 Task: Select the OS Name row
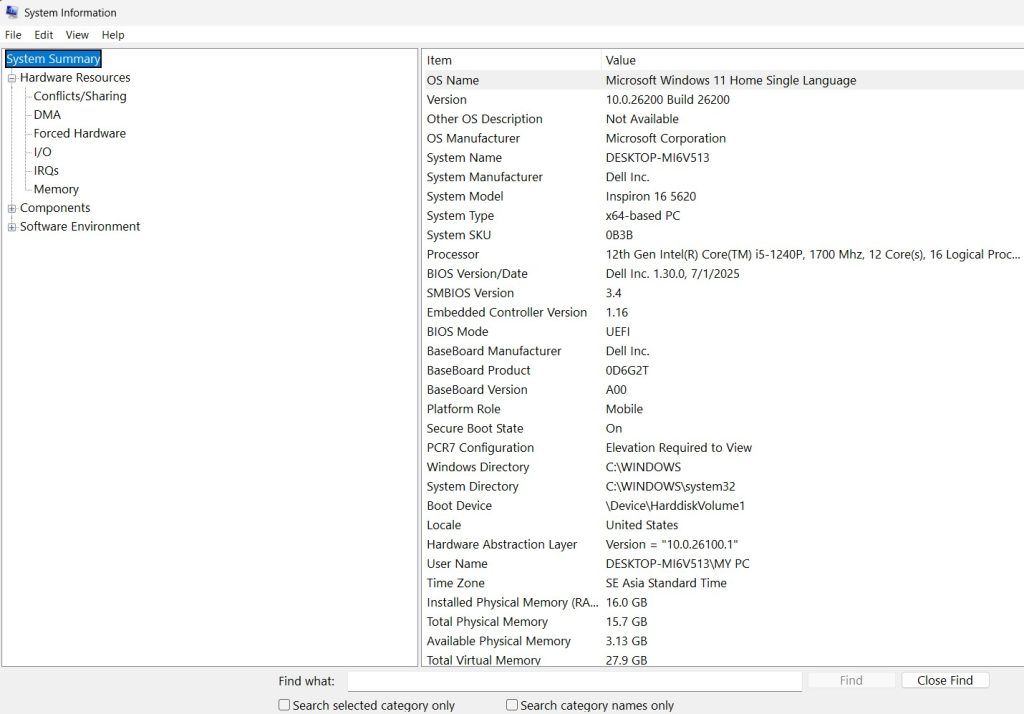click(723, 80)
